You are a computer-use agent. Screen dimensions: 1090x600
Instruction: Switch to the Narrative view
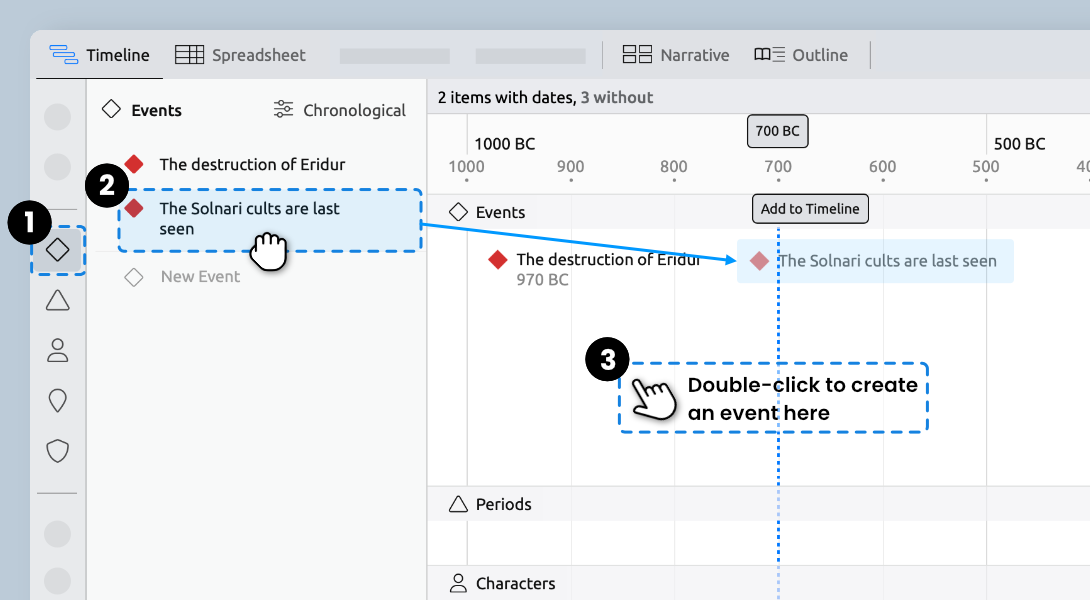coord(676,55)
